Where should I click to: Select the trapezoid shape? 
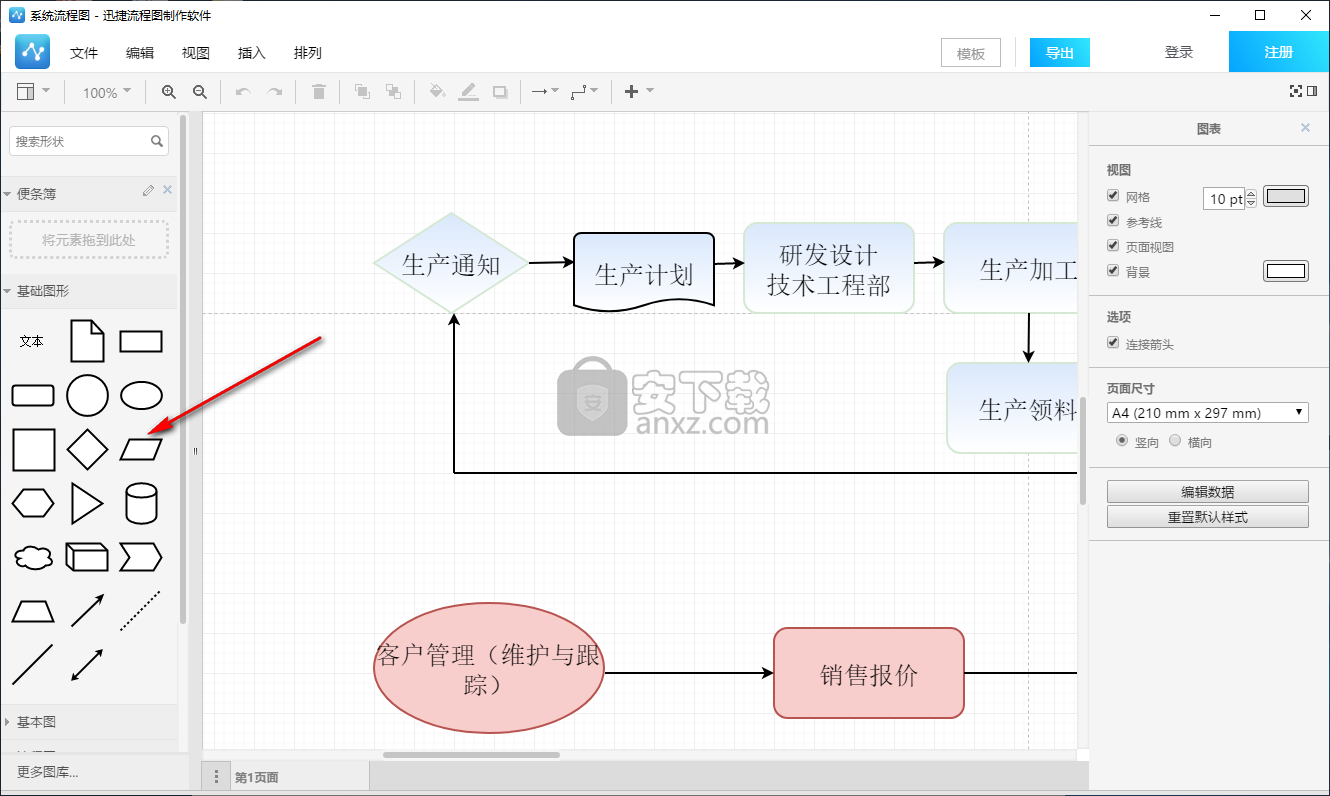coord(33,611)
